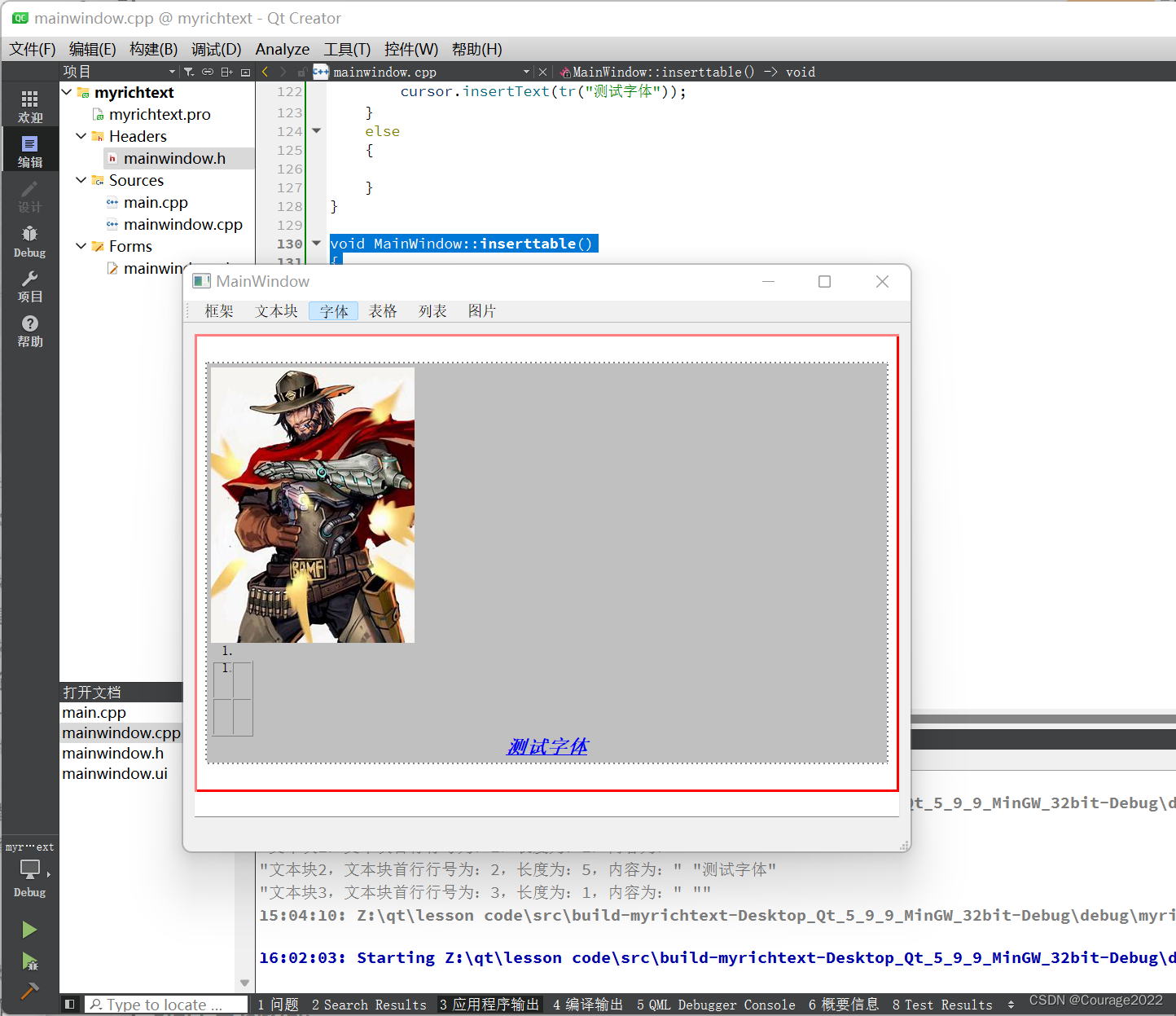Screen dimensions: 1176x1016
Task: Open the 项目 projects mode in sidebar
Action: tap(30, 287)
